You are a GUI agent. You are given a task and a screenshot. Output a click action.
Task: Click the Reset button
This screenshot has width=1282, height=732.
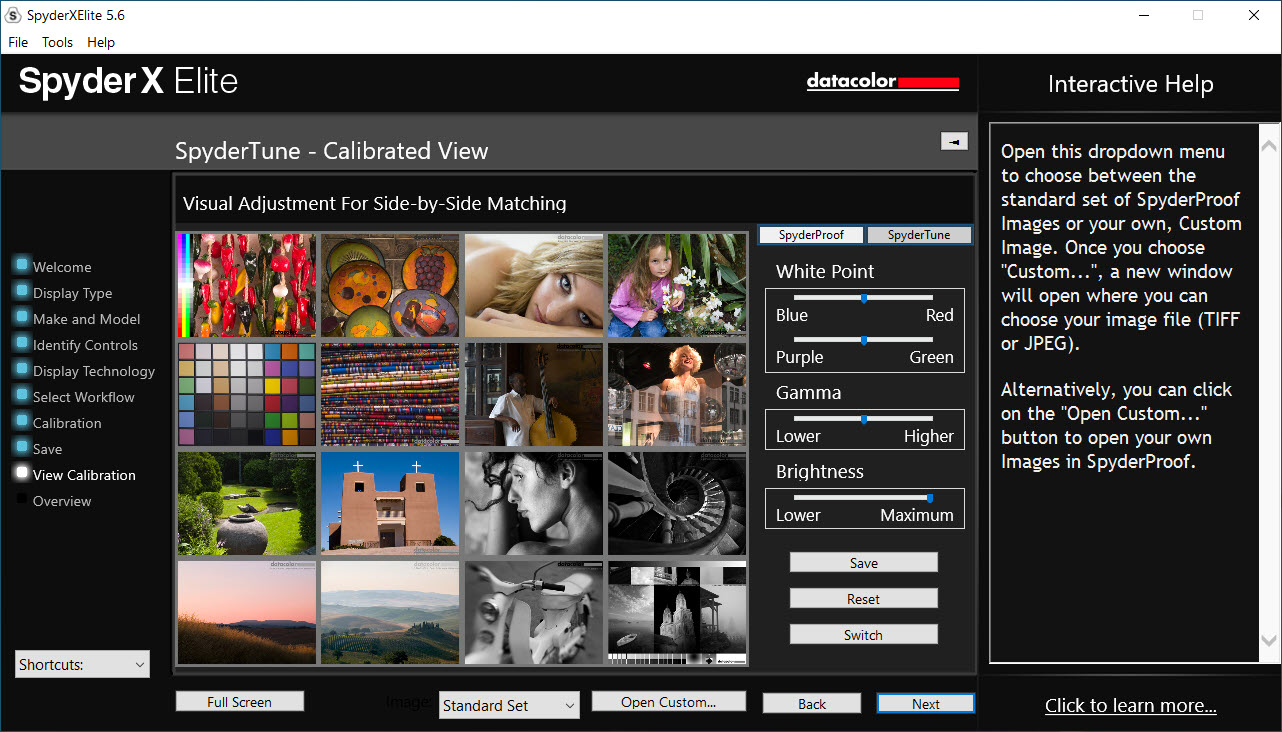pyautogui.click(x=864, y=599)
